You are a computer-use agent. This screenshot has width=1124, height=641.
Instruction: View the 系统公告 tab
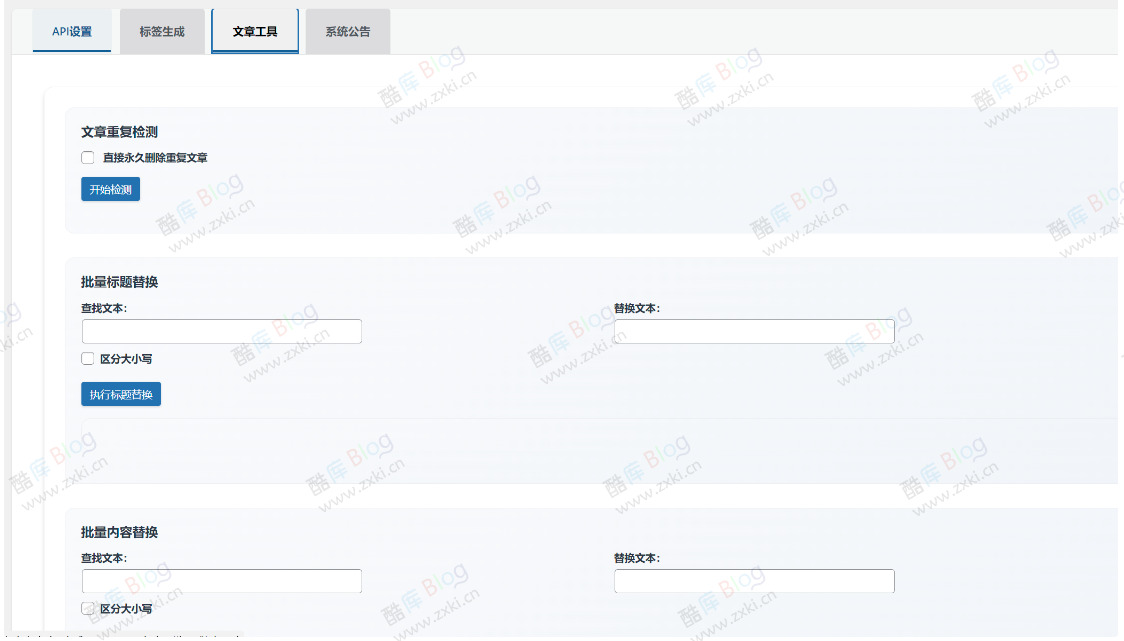pyautogui.click(x=347, y=31)
